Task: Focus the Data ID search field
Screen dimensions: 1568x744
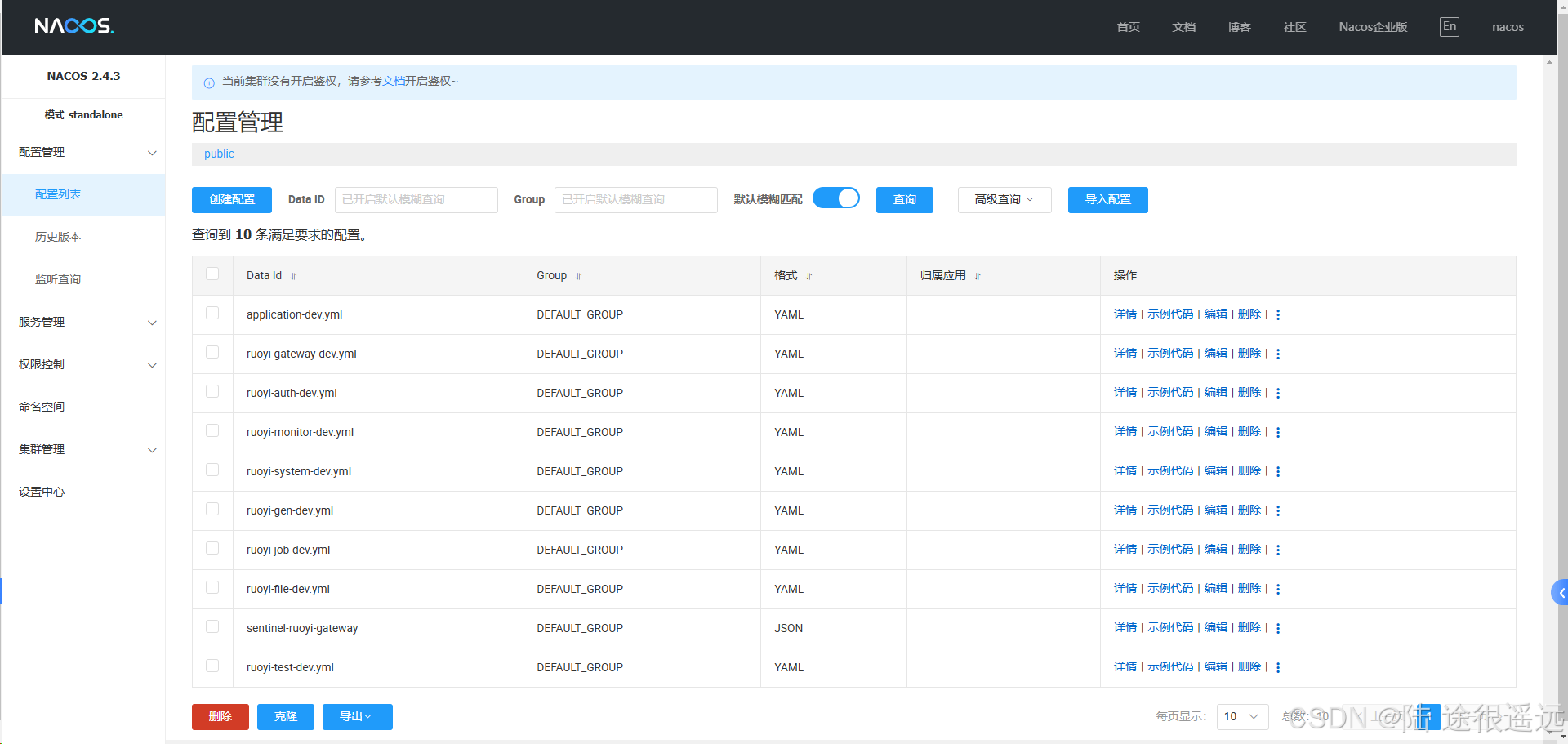Action: coord(416,200)
